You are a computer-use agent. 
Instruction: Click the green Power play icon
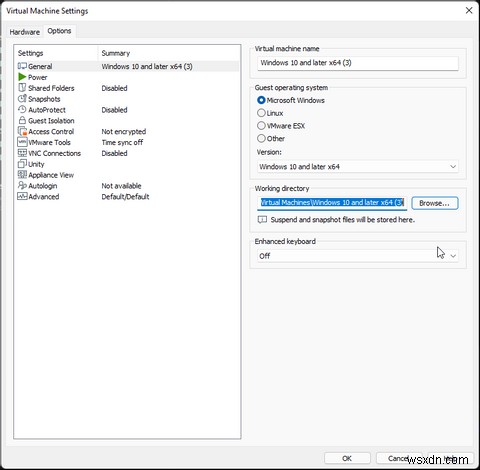coord(22,77)
